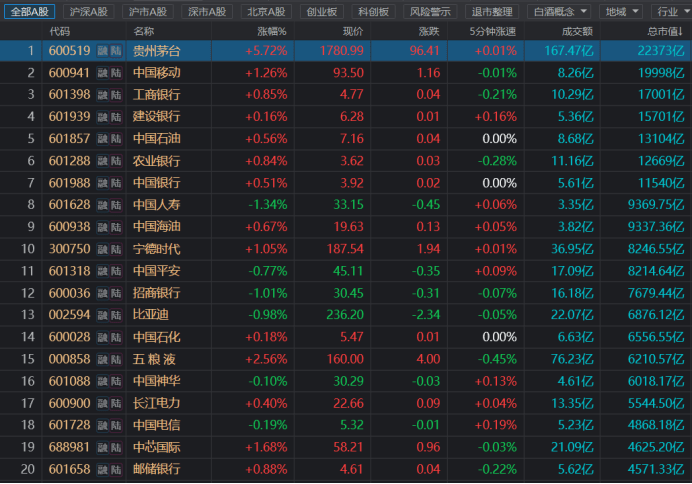Click the 陆 icon beside 688981

(x=116, y=447)
